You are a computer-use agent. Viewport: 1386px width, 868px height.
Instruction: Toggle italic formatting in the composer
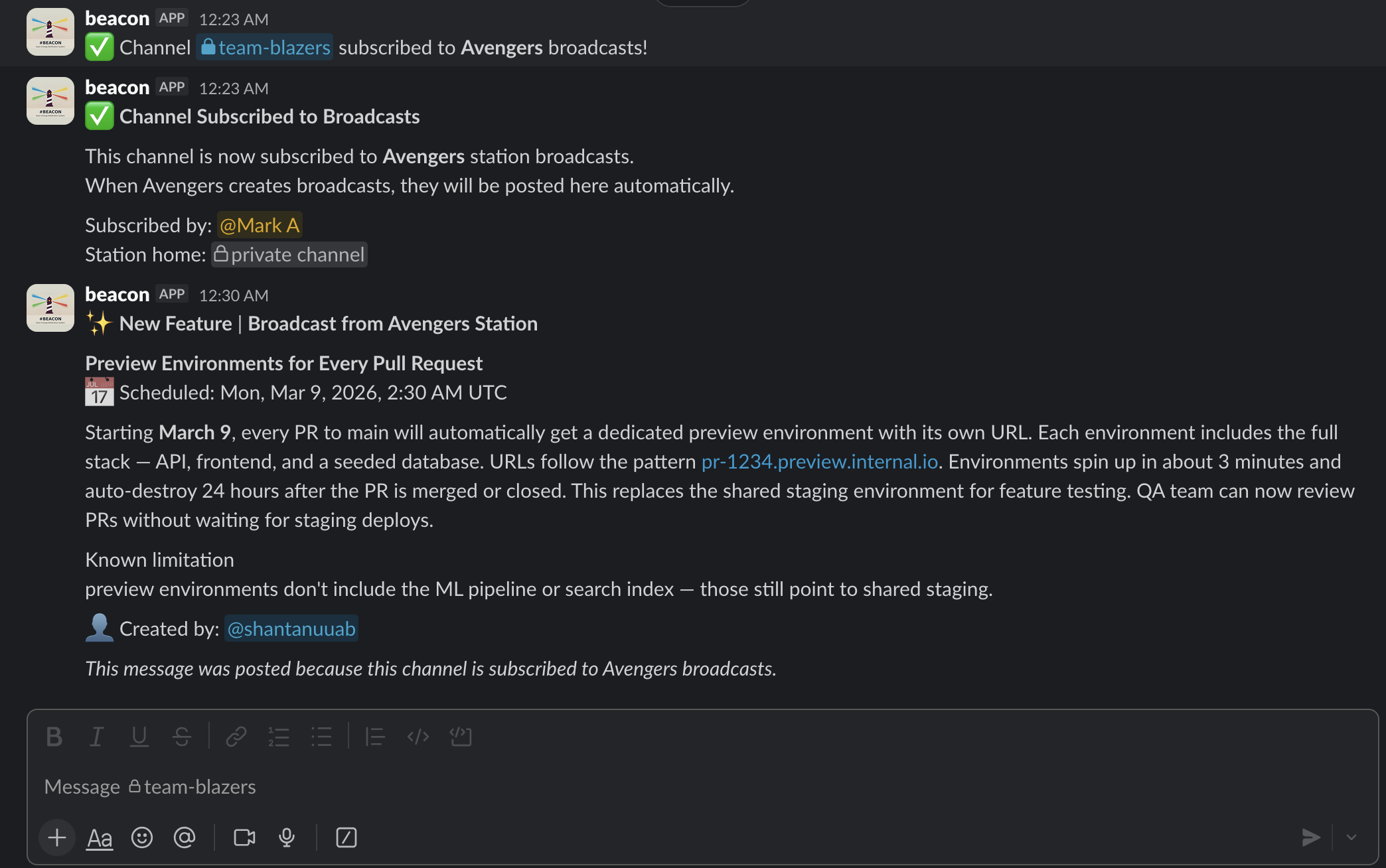coord(97,737)
